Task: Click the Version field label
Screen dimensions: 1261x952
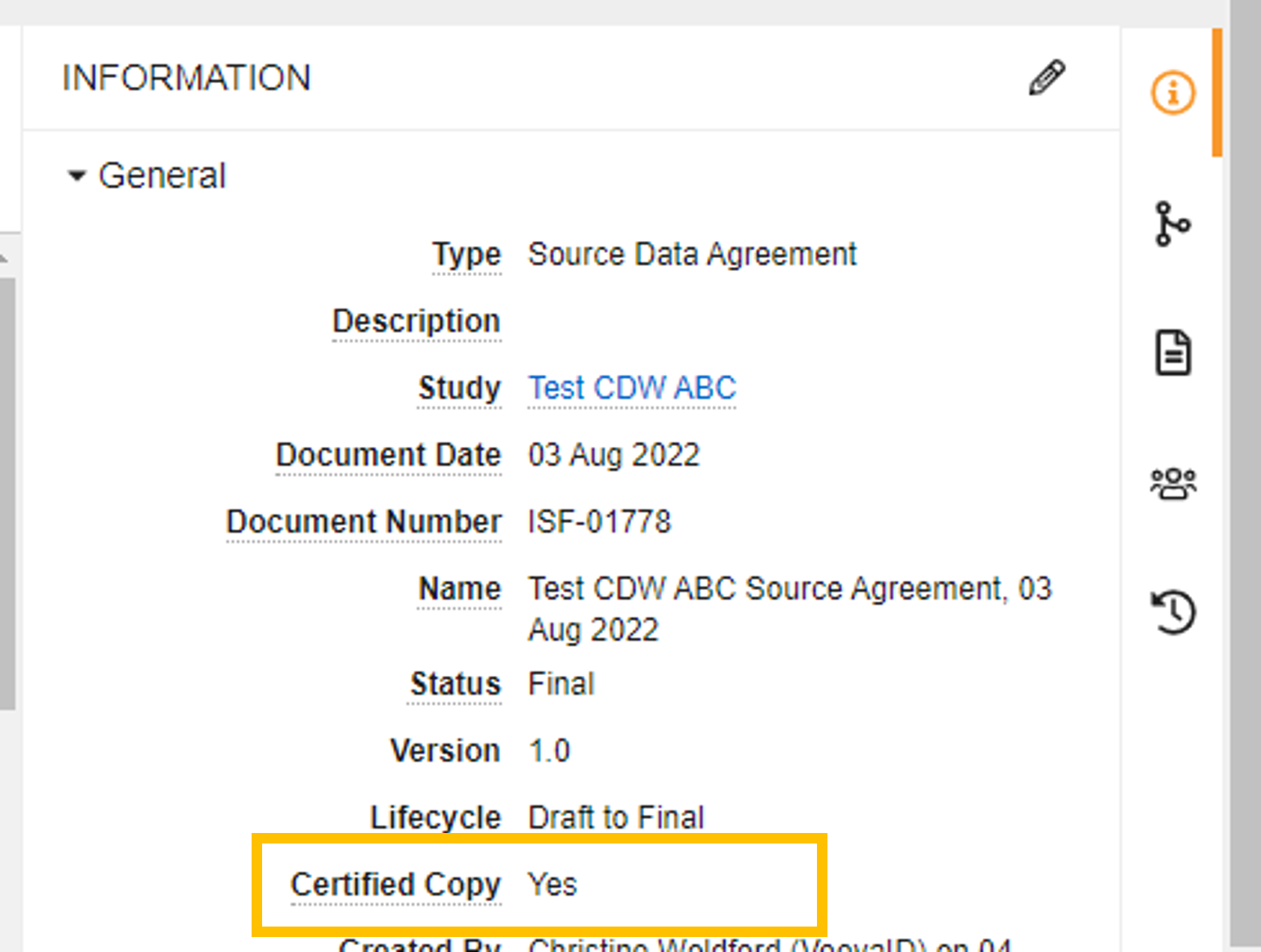Action: [445, 751]
